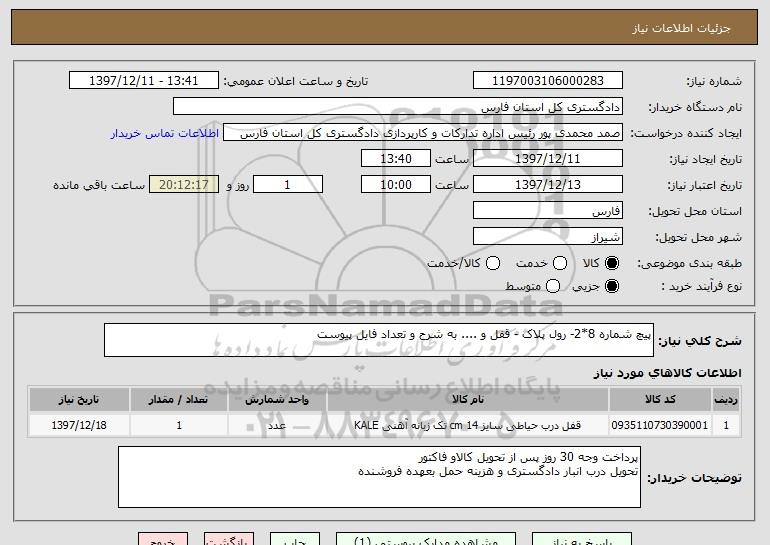Click item code 0935110730390001 cell
The width and height of the screenshot is (770, 545).
(x=660, y=425)
